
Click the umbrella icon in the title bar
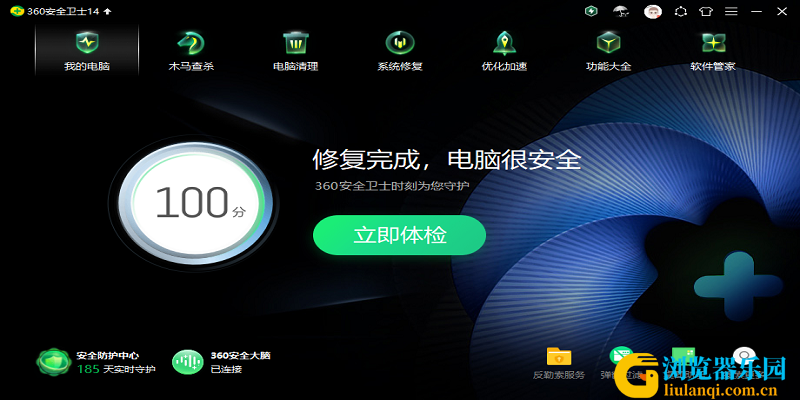(621, 11)
